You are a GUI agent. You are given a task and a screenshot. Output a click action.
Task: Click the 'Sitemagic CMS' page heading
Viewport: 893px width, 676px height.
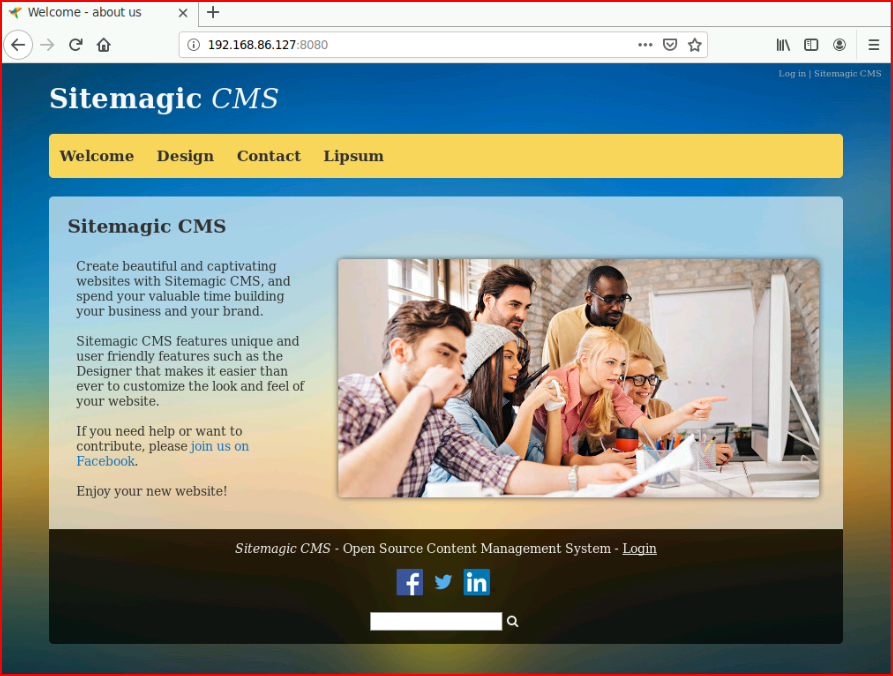point(147,226)
